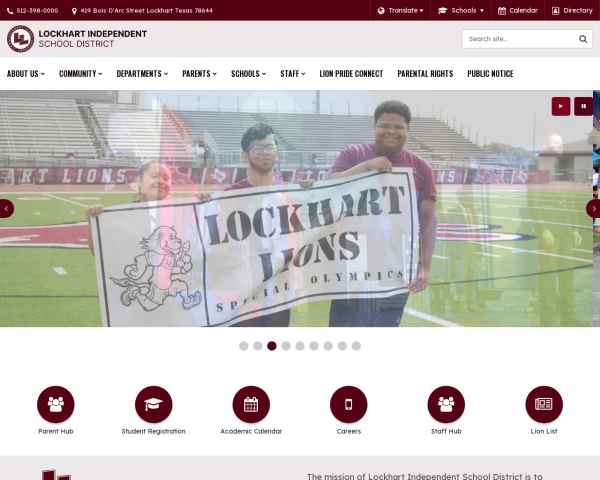Open the Parental Rights page
This screenshot has width=600, height=480.
(x=425, y=73)
